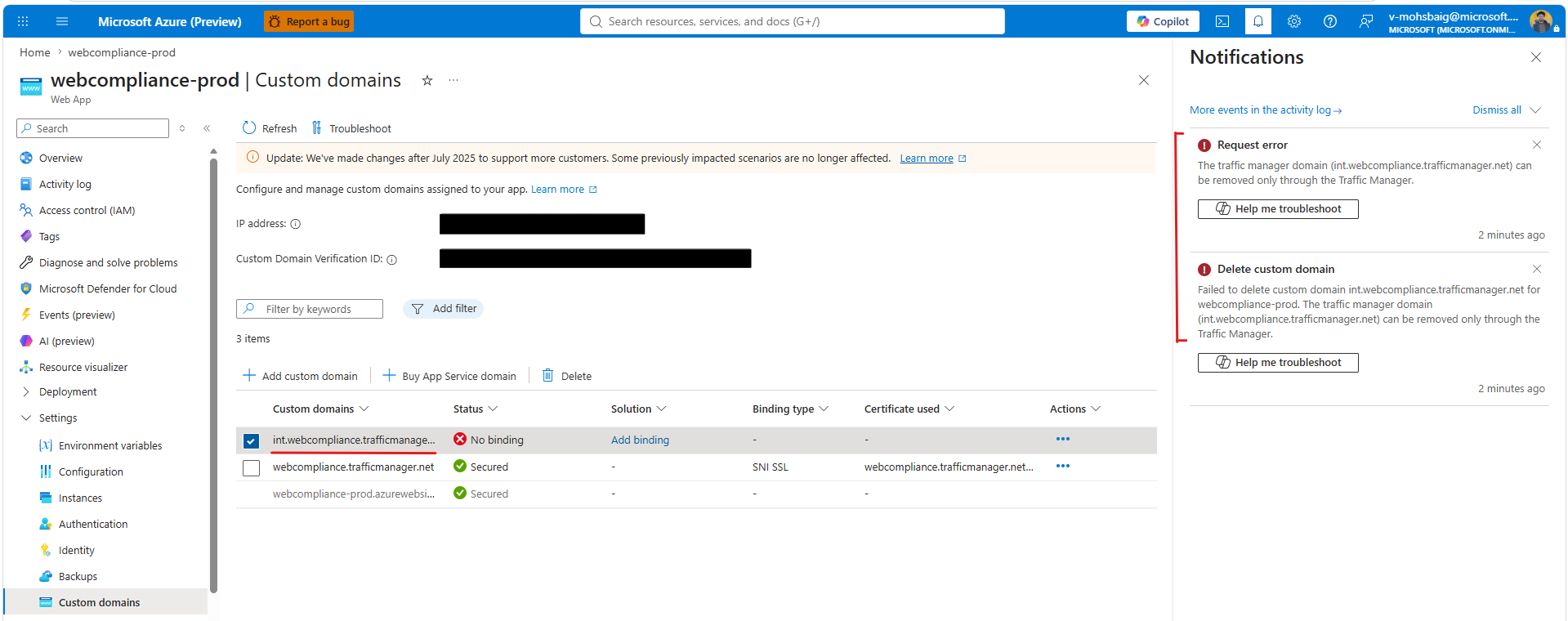
Task: Sort by the Status column
Action: click(x=476, y=409)
